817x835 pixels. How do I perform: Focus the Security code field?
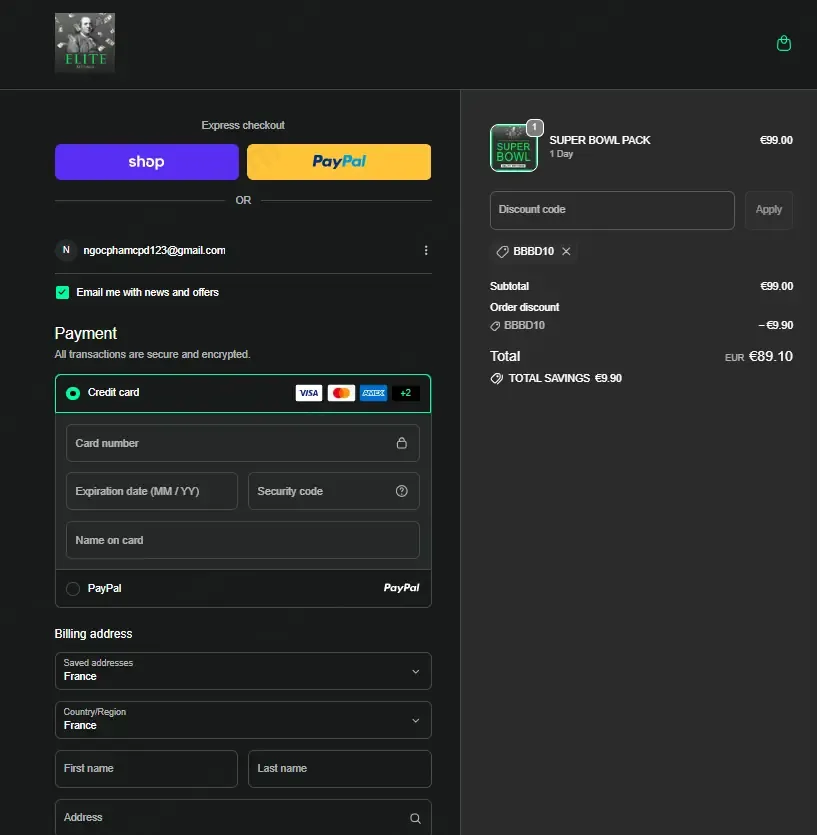[333, 491]
